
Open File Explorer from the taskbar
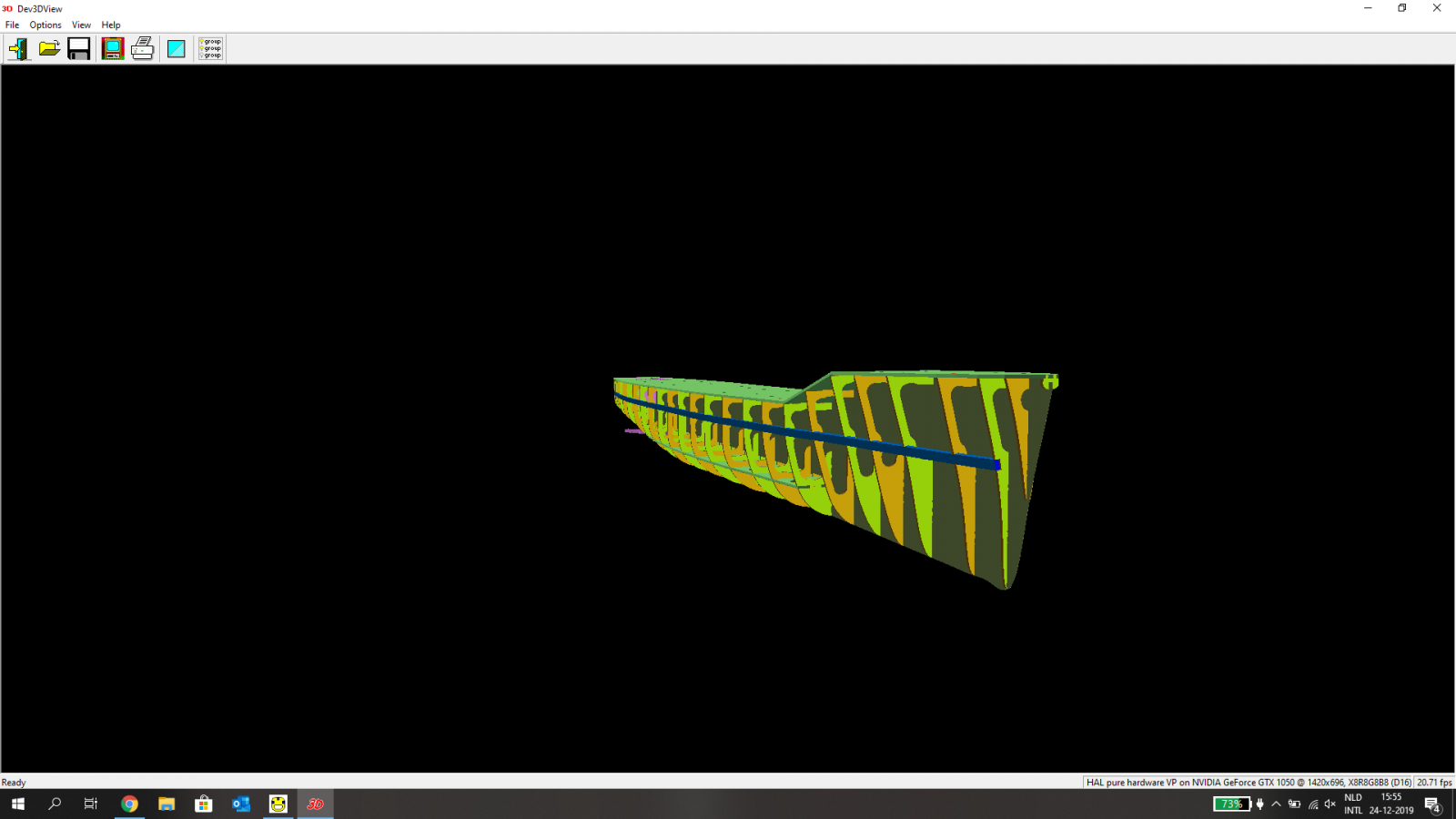[x=167, y=804]
